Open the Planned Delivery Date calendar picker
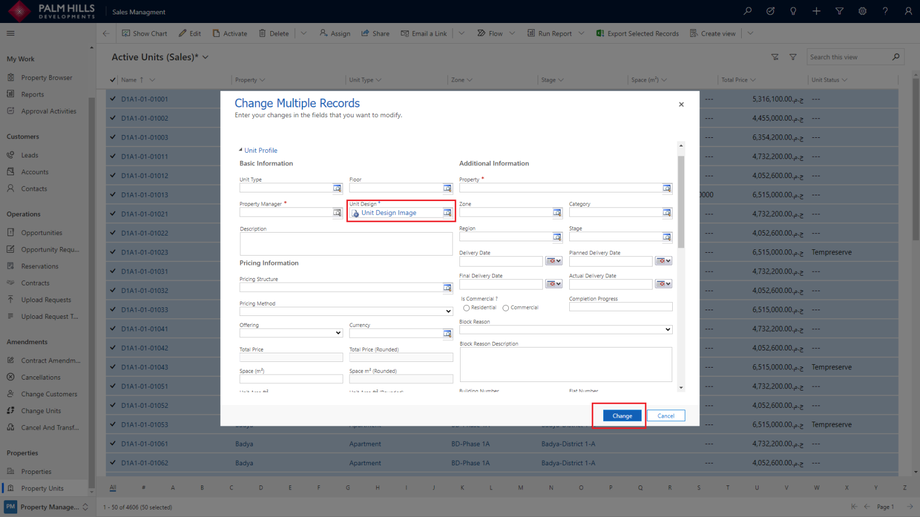 663,261
